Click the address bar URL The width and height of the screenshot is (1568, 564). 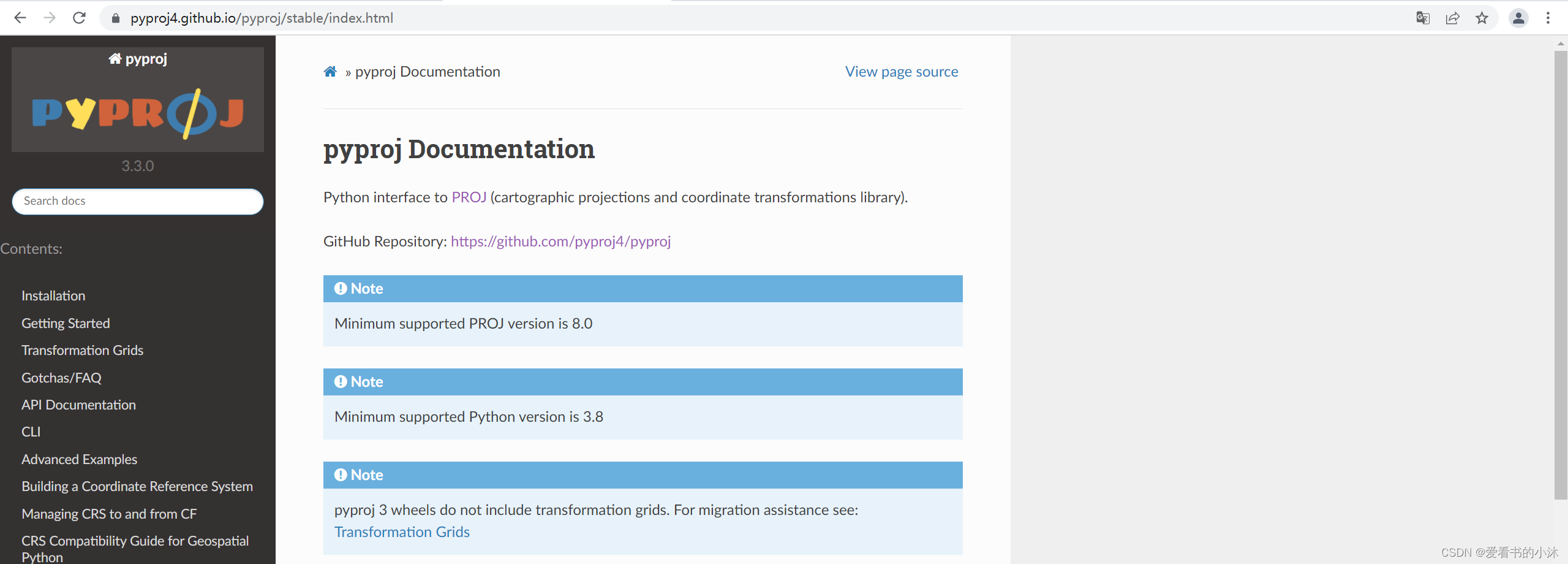click(262, 18)
